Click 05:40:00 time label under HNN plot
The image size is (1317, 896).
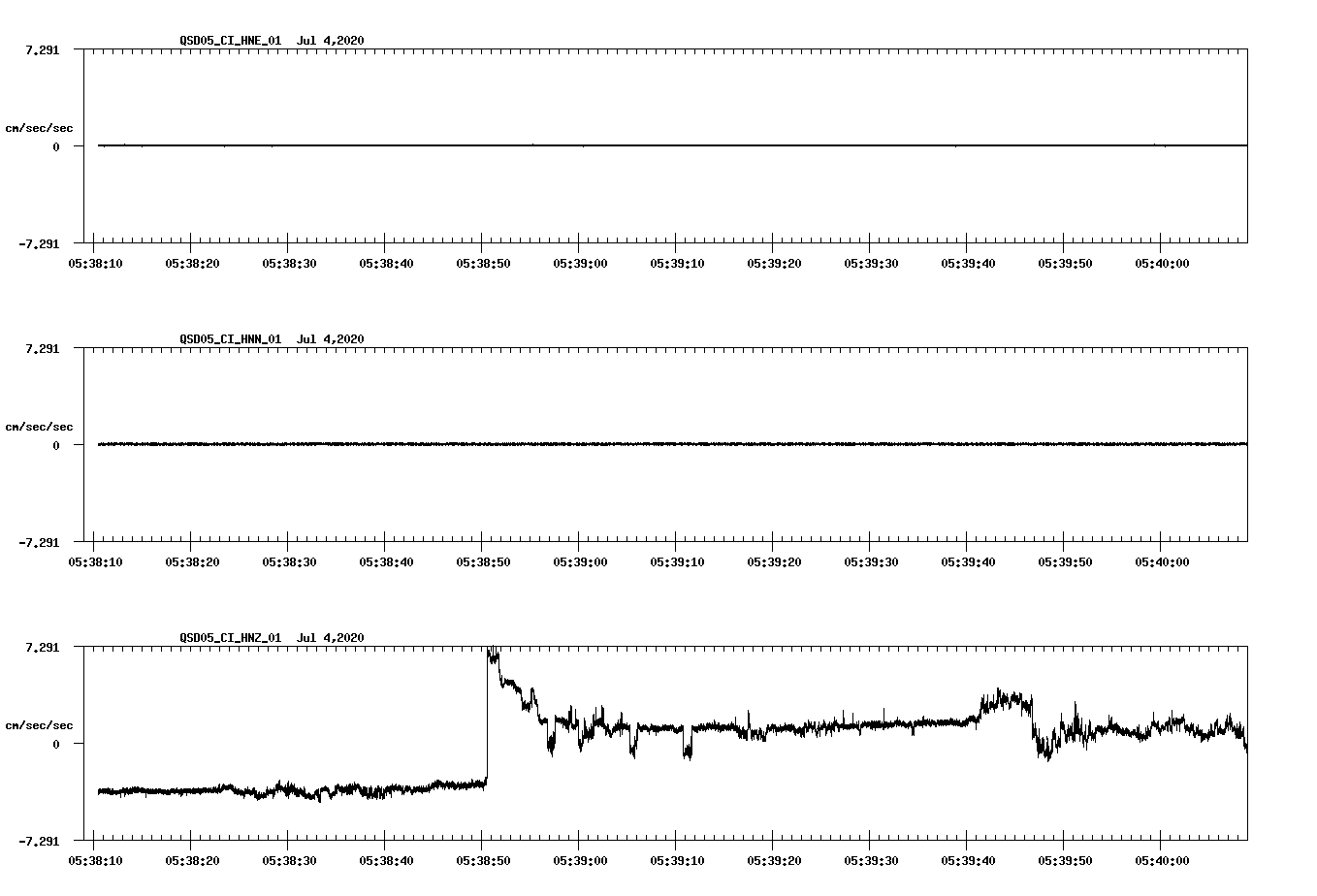(1162, 561)
